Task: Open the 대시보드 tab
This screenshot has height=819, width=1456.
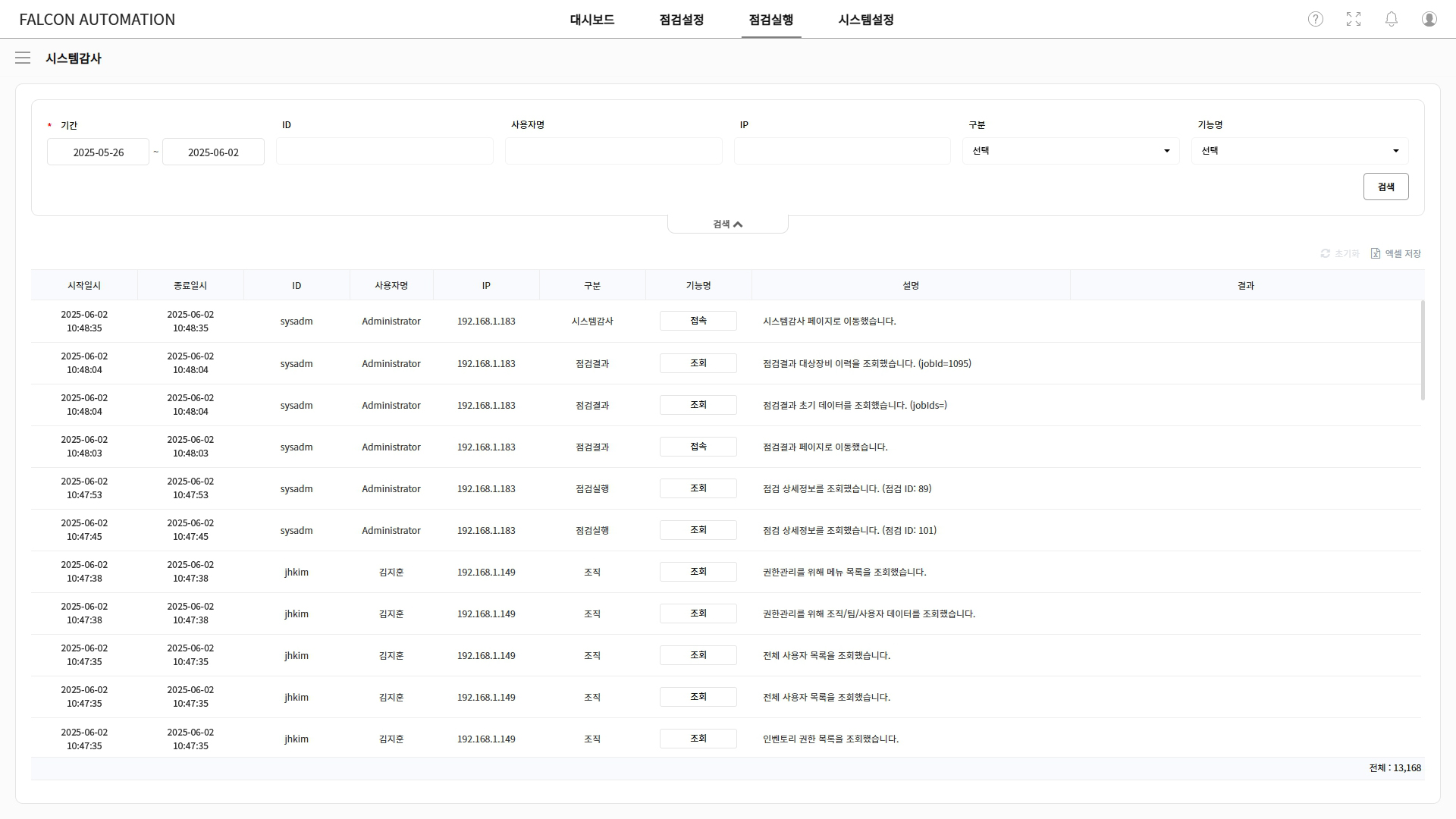Action: (x=592, y=20)
